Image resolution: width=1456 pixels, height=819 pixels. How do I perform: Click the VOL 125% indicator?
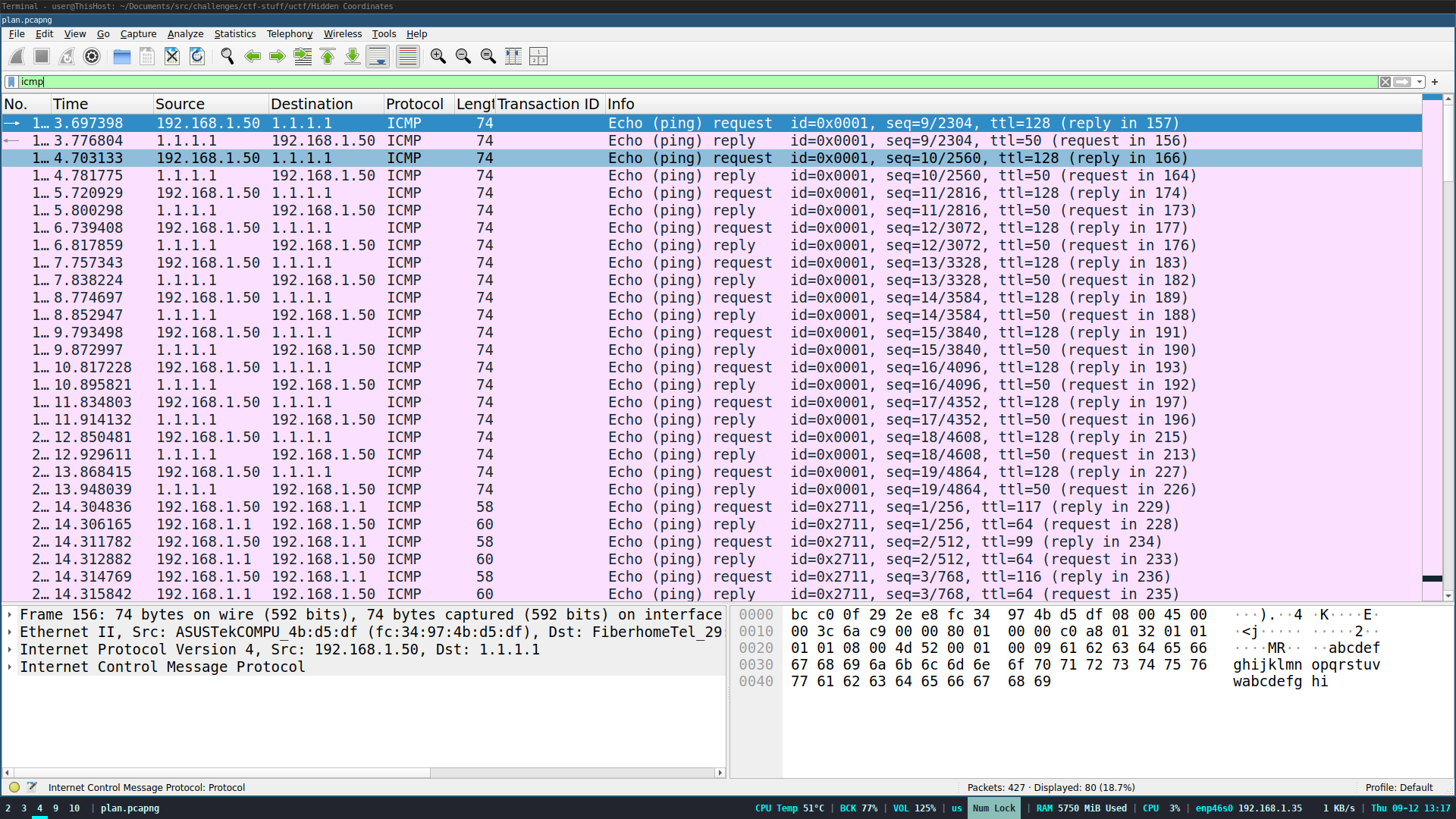[914, 808]
